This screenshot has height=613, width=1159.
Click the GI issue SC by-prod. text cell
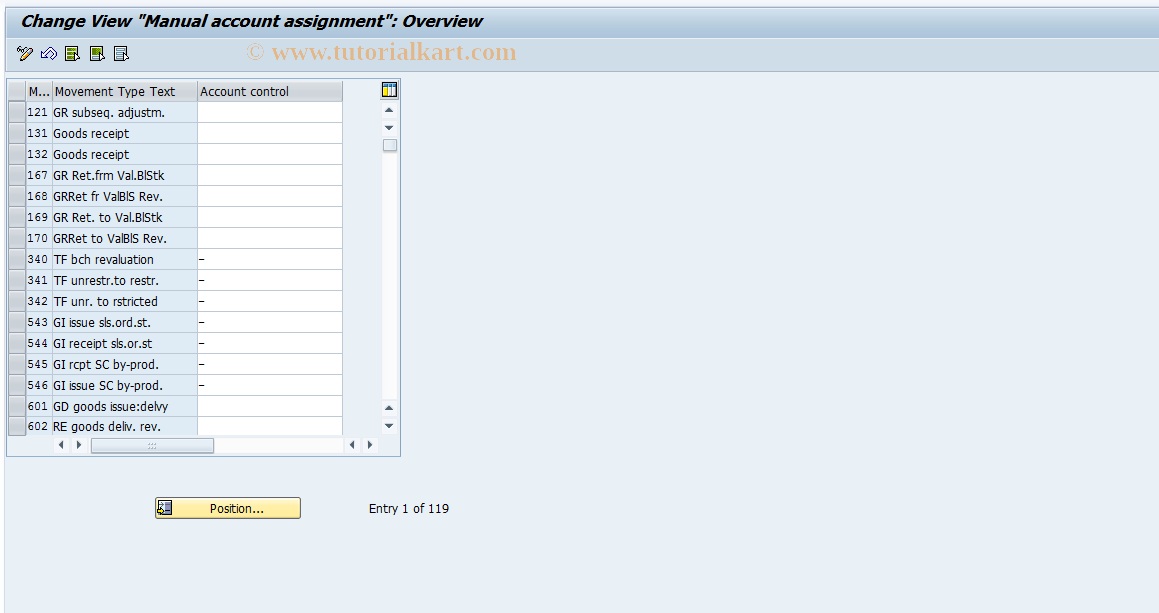pyautogui.click(x=125, y=385)
